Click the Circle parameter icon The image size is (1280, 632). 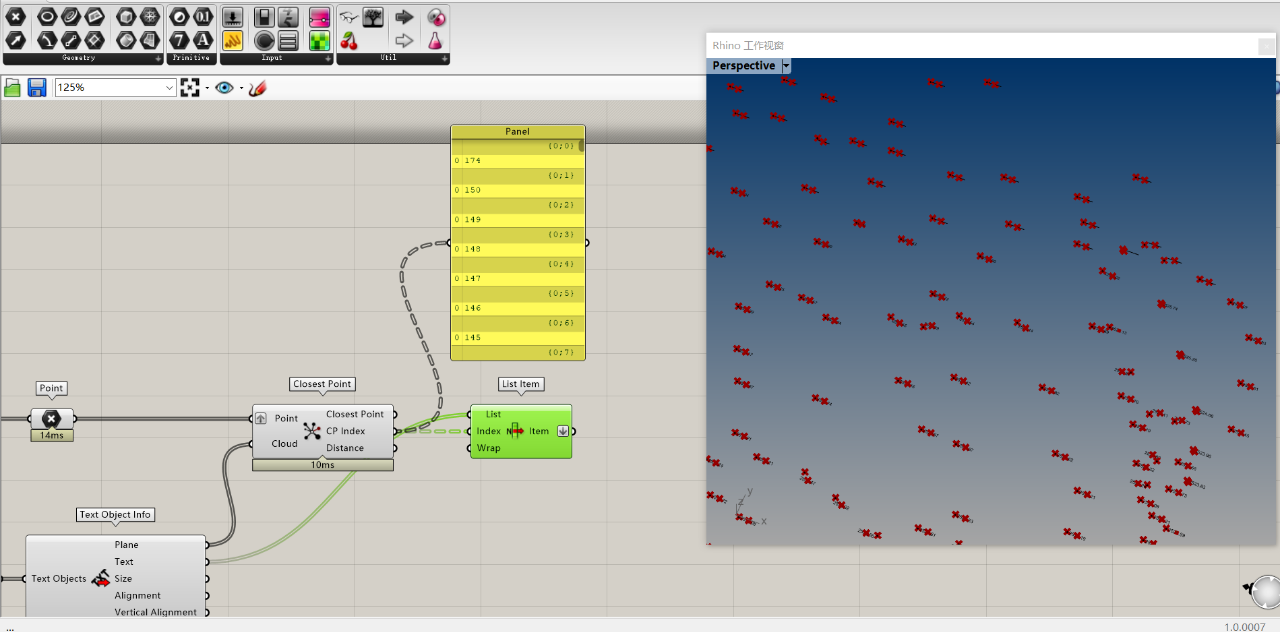tap(46, 17)
